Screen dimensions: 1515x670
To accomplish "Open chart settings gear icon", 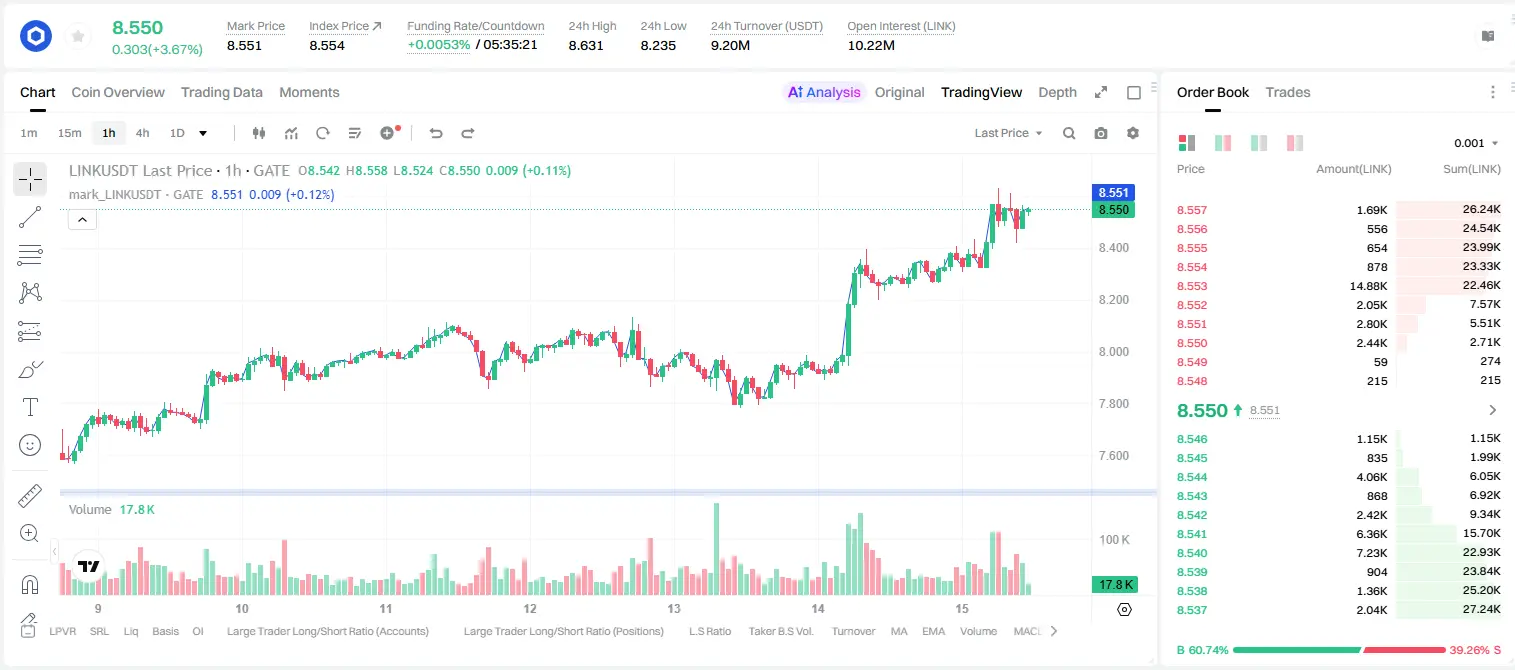I will tap(1133, 133).
